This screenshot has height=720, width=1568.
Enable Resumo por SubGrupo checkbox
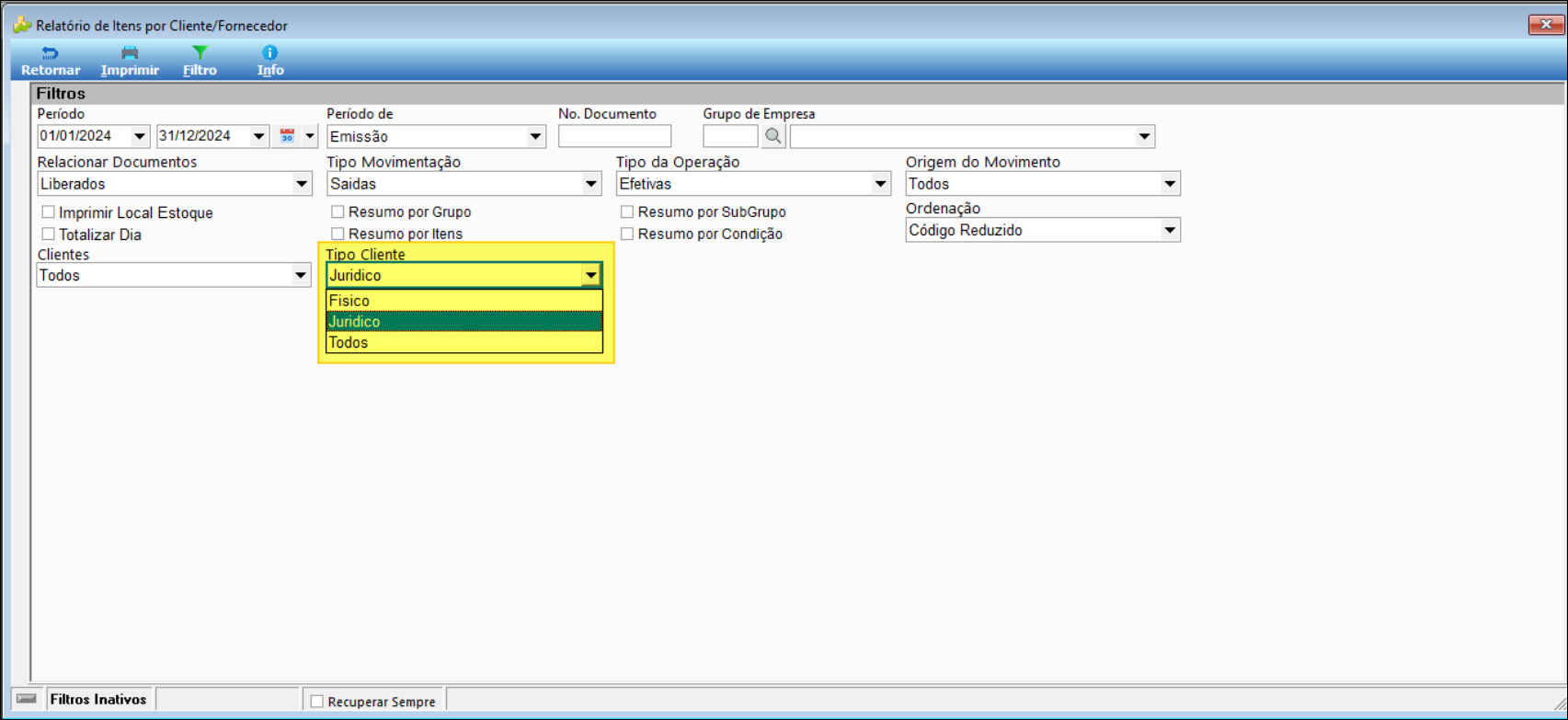pos(627,211)
